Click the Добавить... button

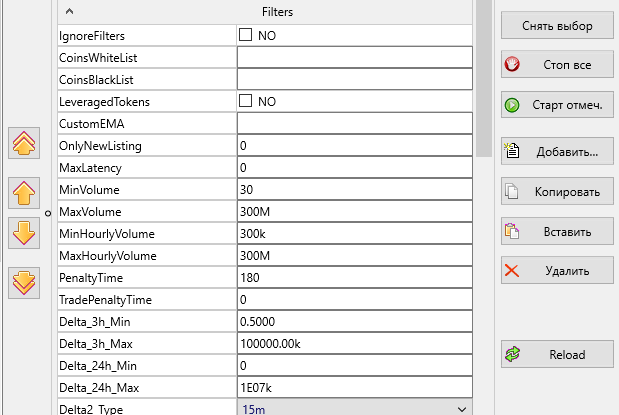coord(557,152)
